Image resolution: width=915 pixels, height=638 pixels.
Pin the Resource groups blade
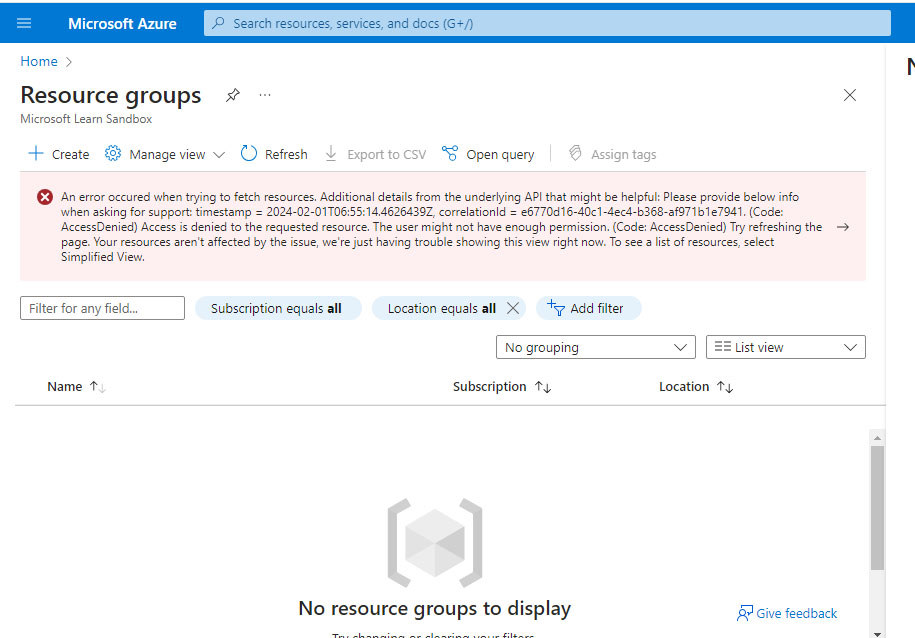pos(233,95)
